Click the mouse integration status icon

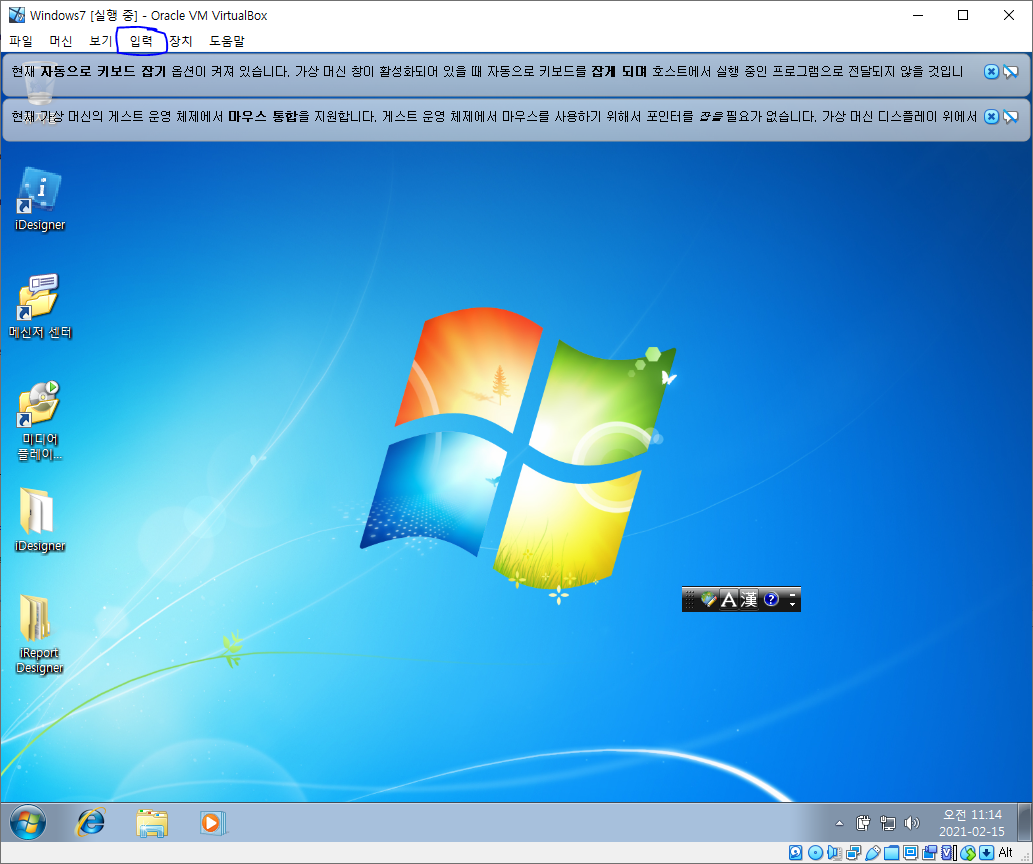tap(967, 853)
